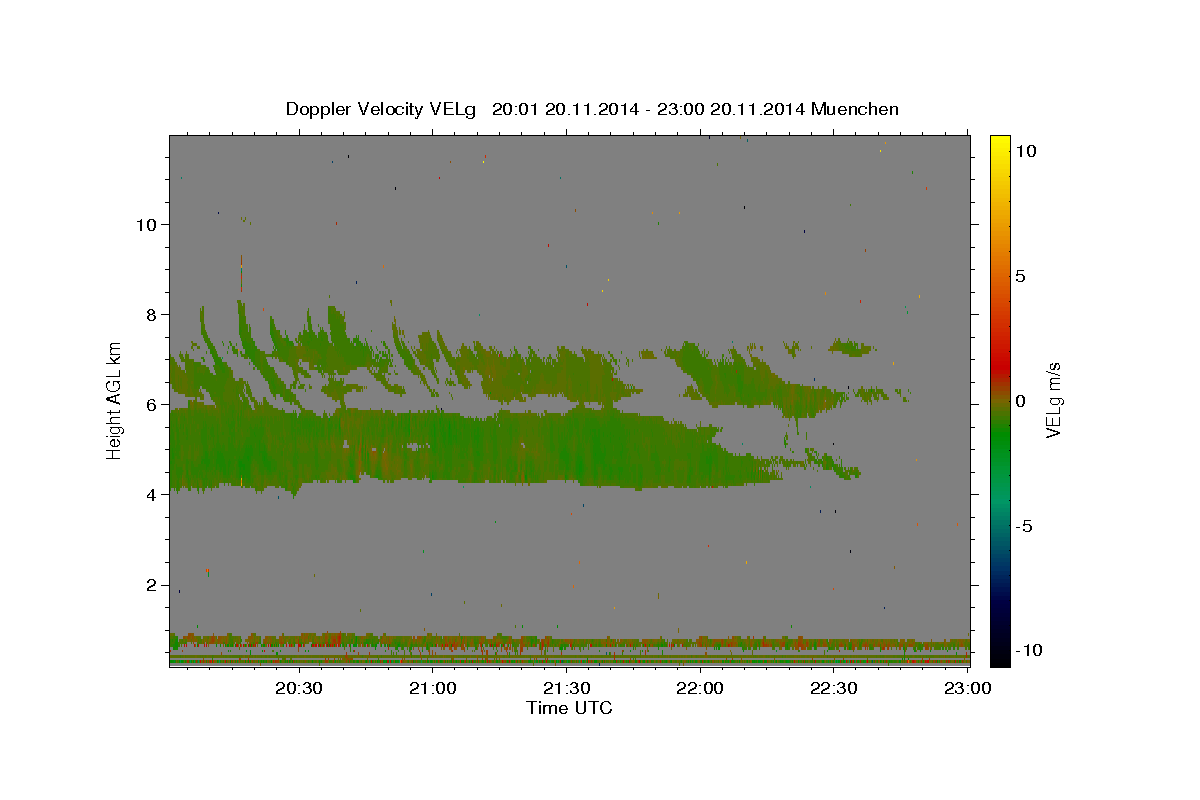Click the '20:01 20.11.2014' start date in title
Screen dimensions: 1200x800
[564, 109]
